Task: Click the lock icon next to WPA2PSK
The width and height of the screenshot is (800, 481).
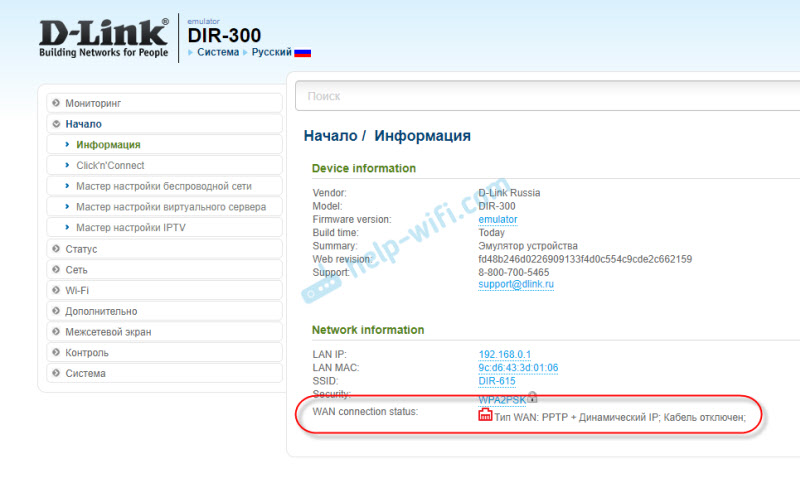Action: coord(532,397)
